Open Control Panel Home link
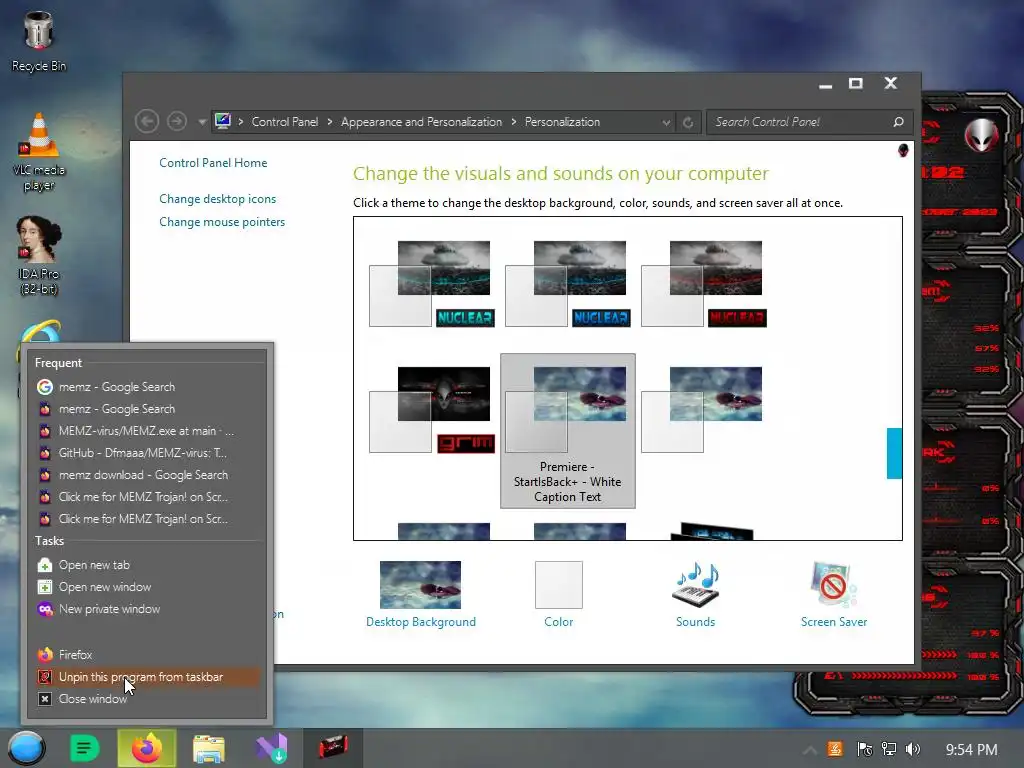 213,163
